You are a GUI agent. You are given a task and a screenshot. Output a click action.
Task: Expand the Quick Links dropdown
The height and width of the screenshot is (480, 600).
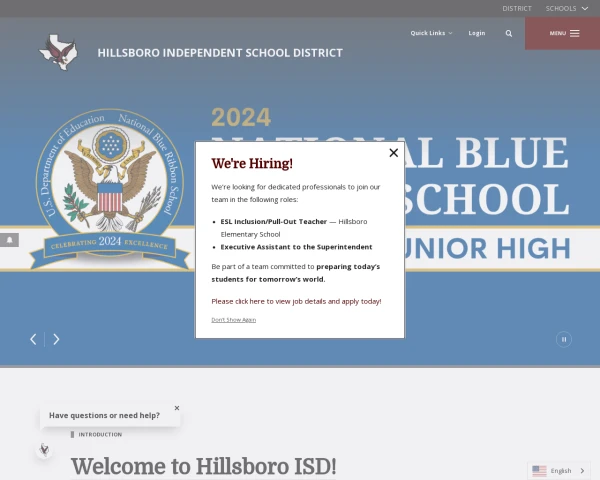pos(431,33)
